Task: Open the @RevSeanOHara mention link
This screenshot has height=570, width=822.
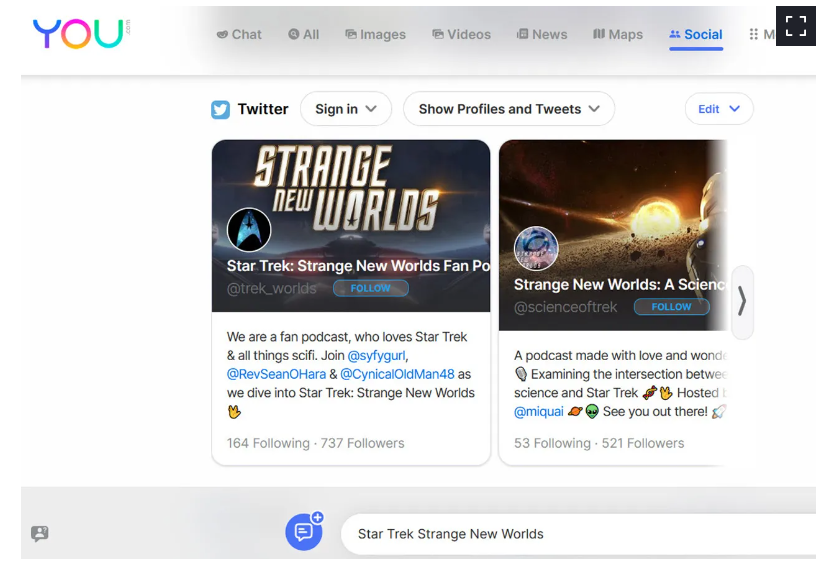Action: [x=276, y=374]
